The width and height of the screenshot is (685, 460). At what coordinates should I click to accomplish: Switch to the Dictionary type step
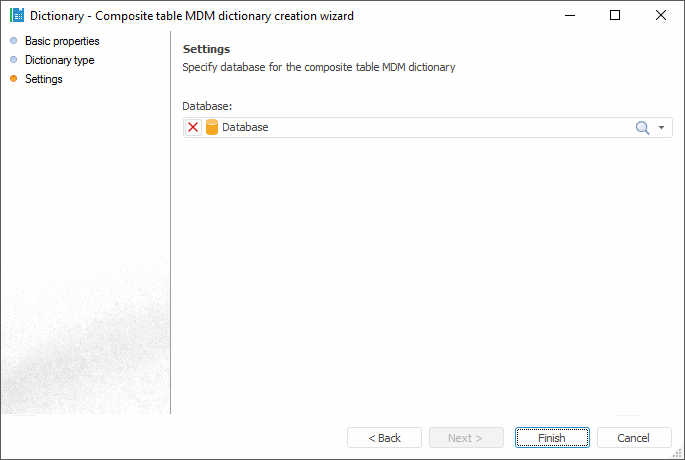click(59, 60)
